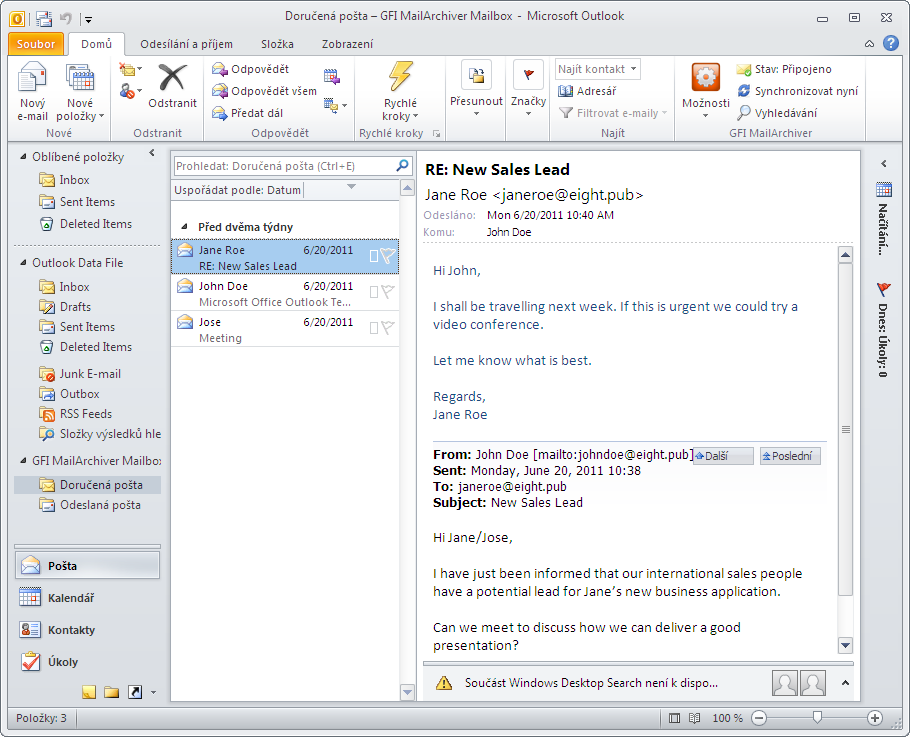
Task: Minimize the ribbon with the caret
Action: (869, 44)
